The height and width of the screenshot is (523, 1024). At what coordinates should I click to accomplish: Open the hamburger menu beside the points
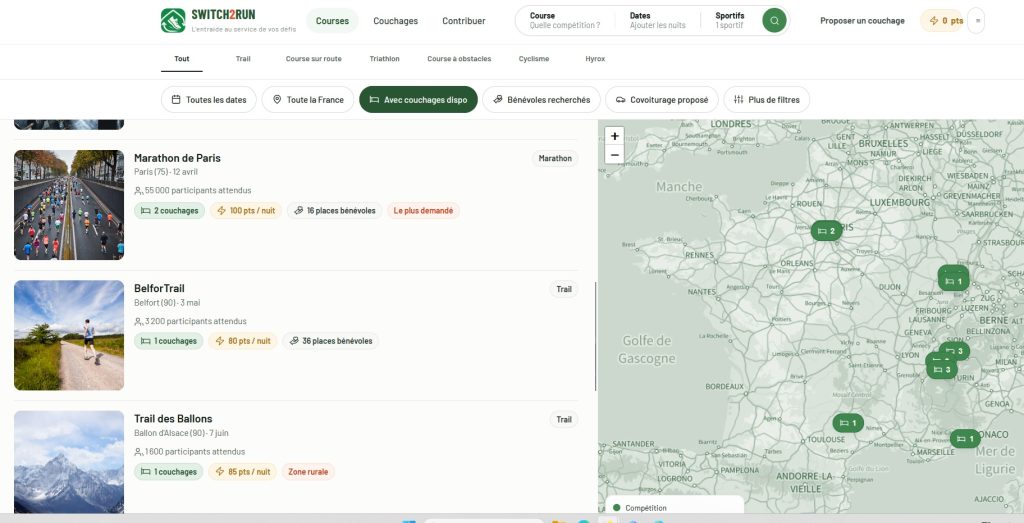[977, 21]
